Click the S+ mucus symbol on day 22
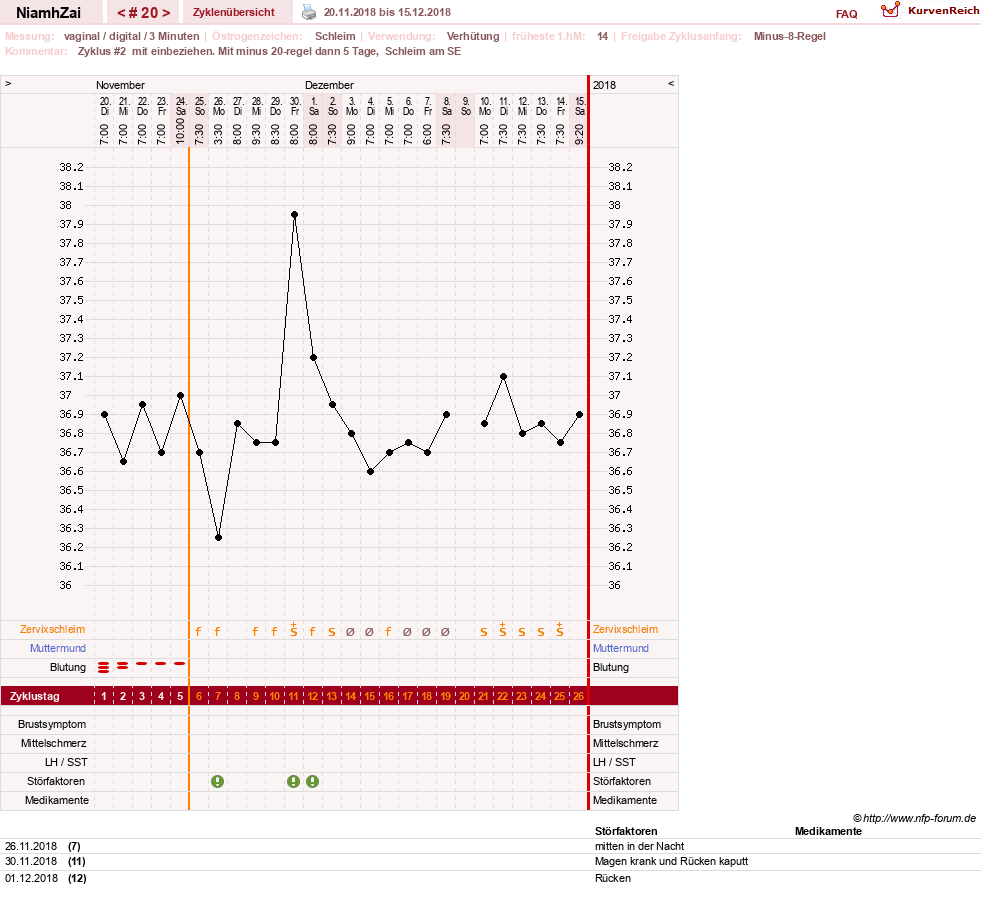Image resolution: width=981 pixels, height=910 pixels. pos(502,630)
